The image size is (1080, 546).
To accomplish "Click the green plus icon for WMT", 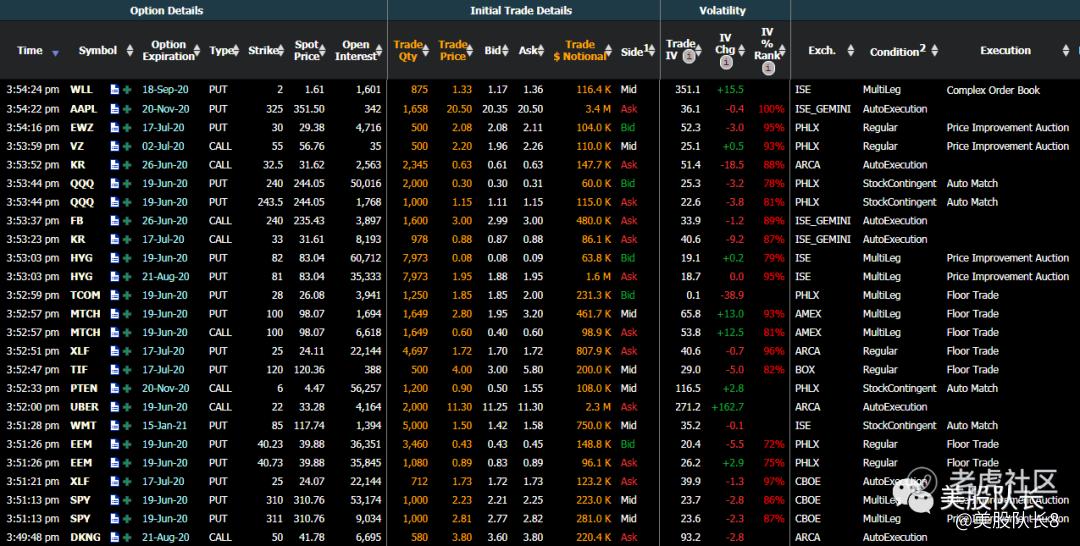I will click(x=127, y=425).
